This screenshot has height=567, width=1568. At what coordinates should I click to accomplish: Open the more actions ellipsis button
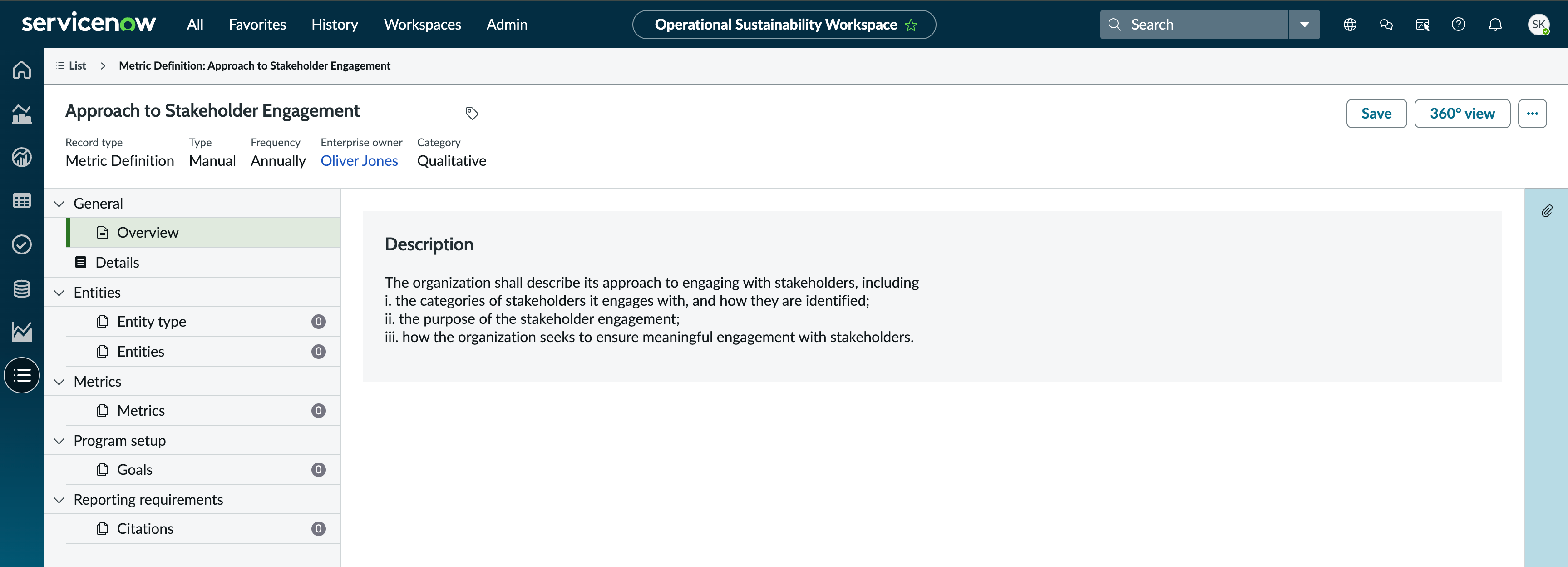pos(1532,113)
